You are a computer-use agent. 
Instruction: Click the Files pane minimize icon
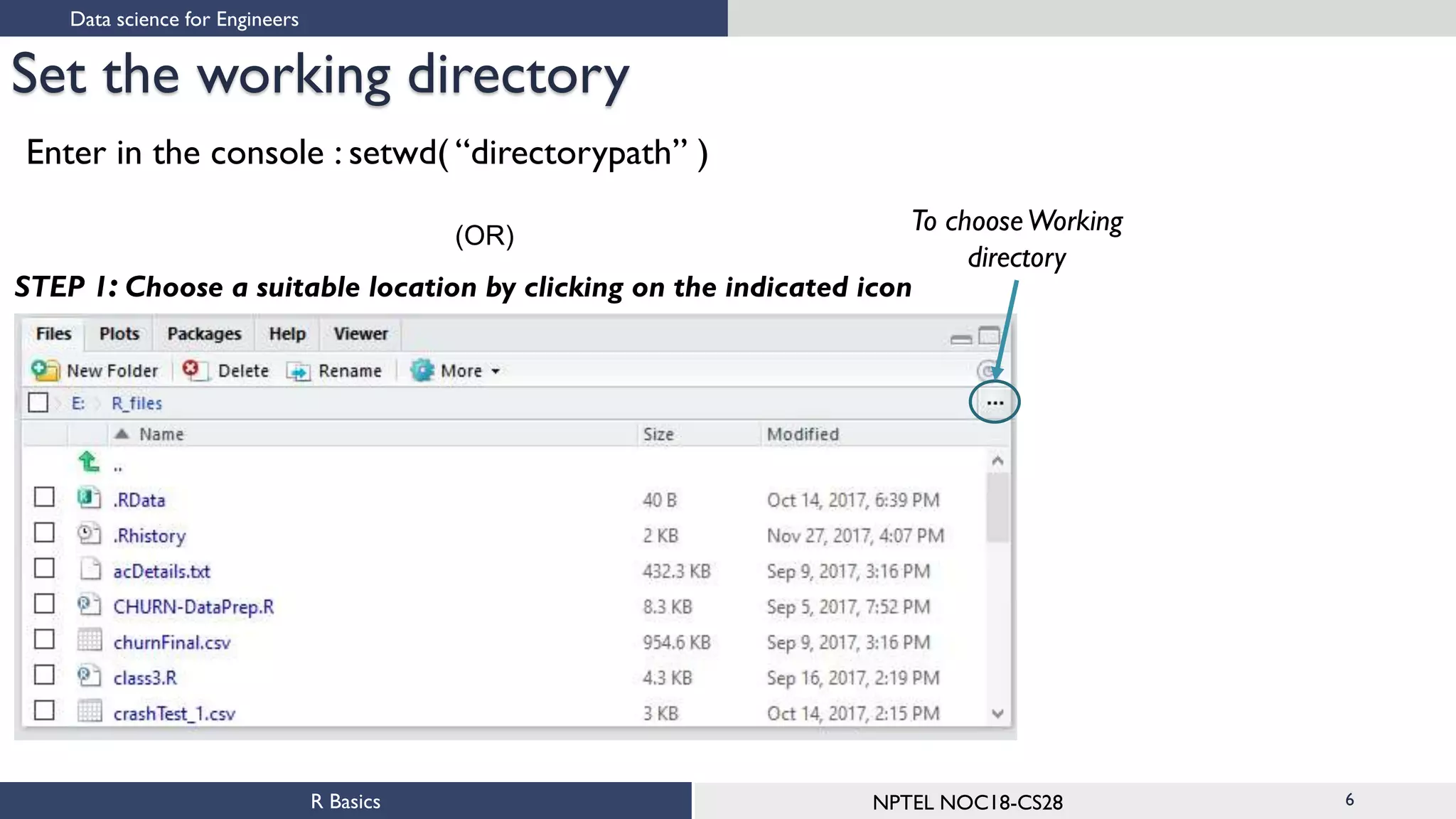961,338
